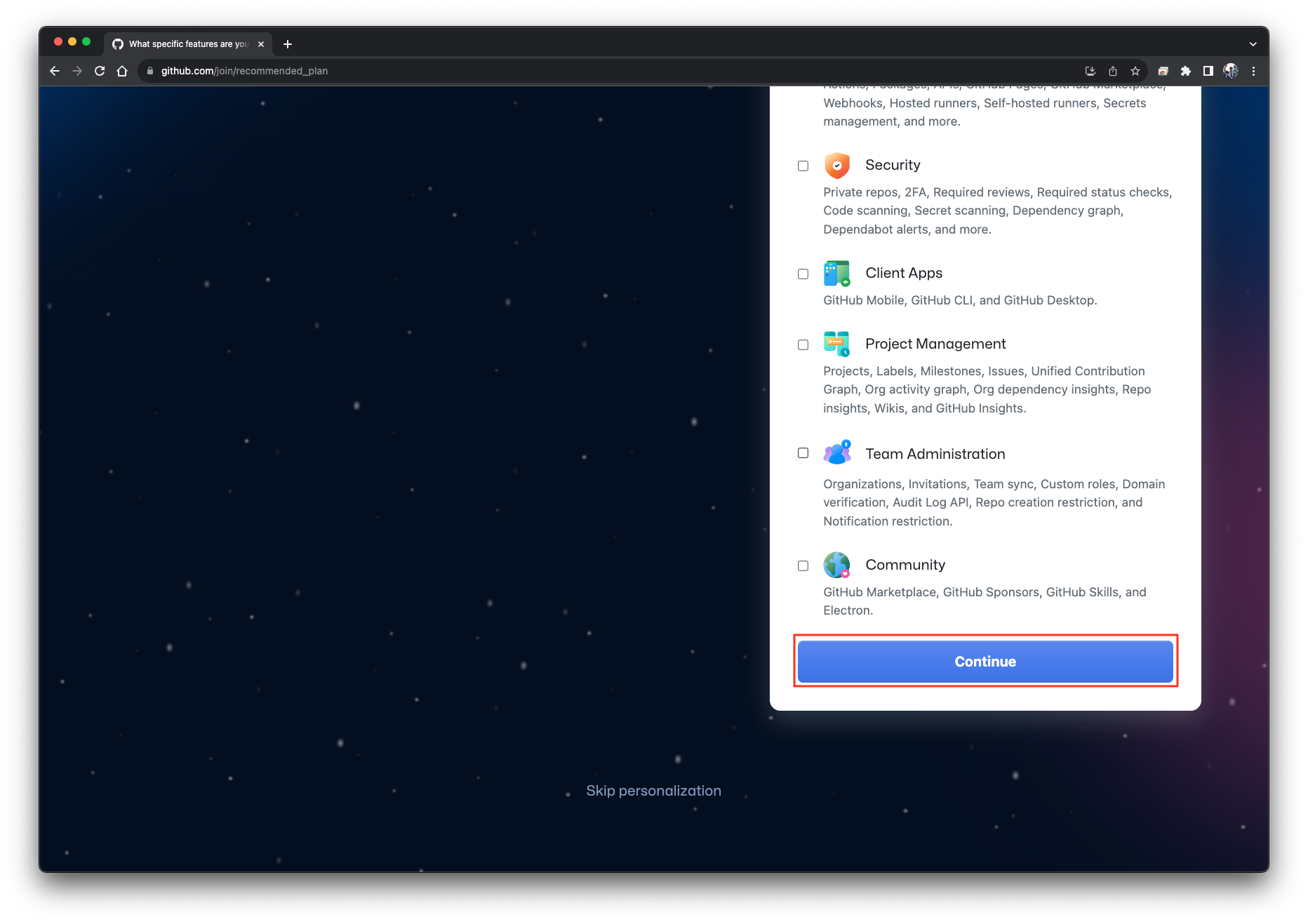Viewport: 1308px width, 924px height.
Task: Toggle the browser side panel icon
Action: 1208,71
